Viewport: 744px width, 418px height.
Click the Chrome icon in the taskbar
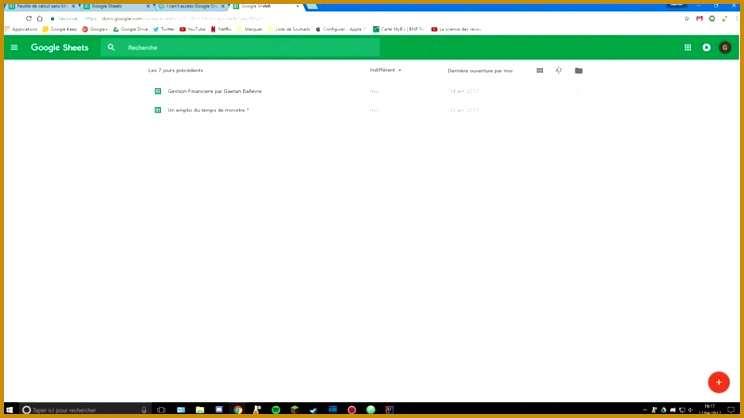(x=238, y=410)
